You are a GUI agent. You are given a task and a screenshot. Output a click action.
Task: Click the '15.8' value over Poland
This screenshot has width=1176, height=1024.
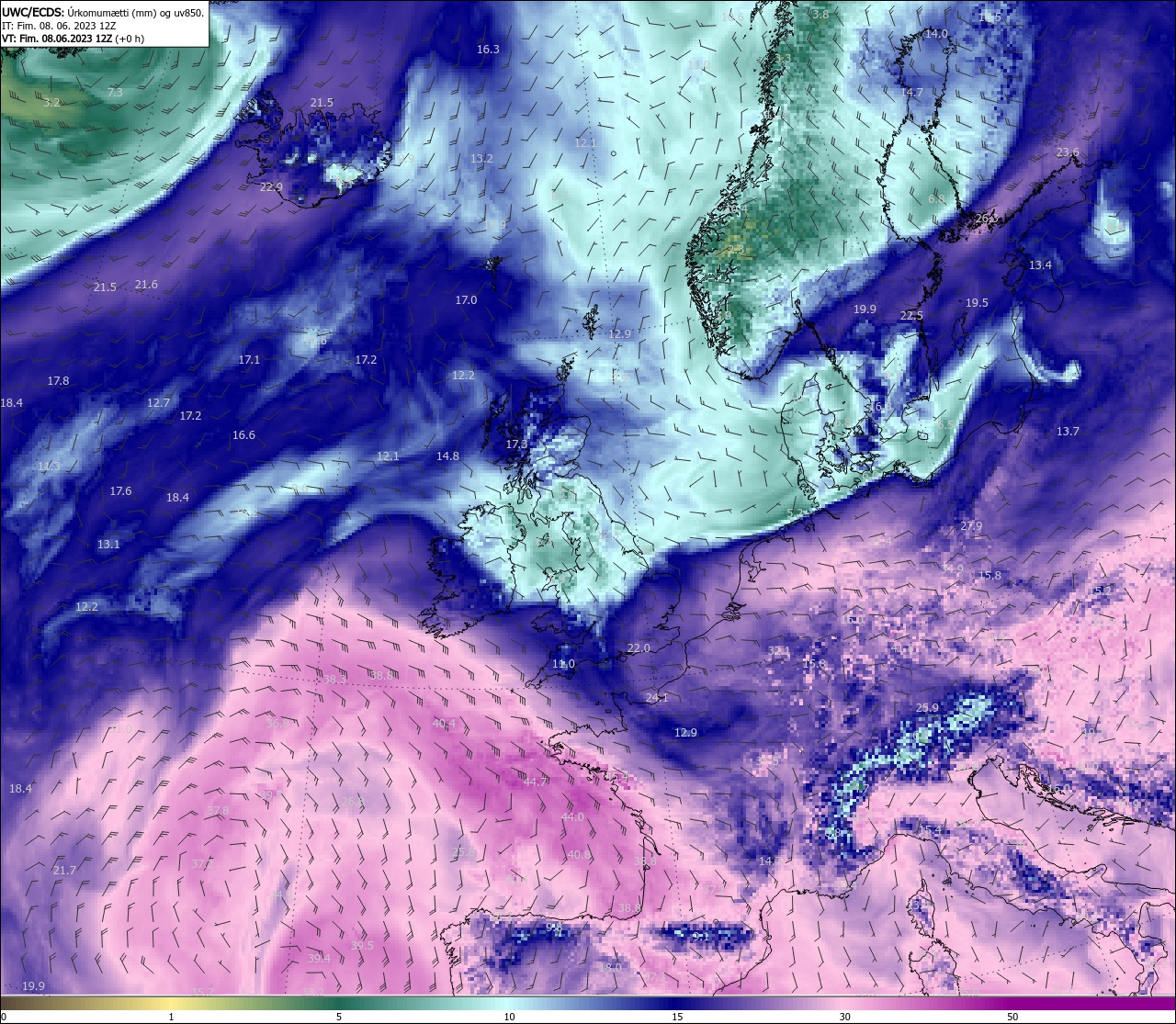tap(989, 576)
